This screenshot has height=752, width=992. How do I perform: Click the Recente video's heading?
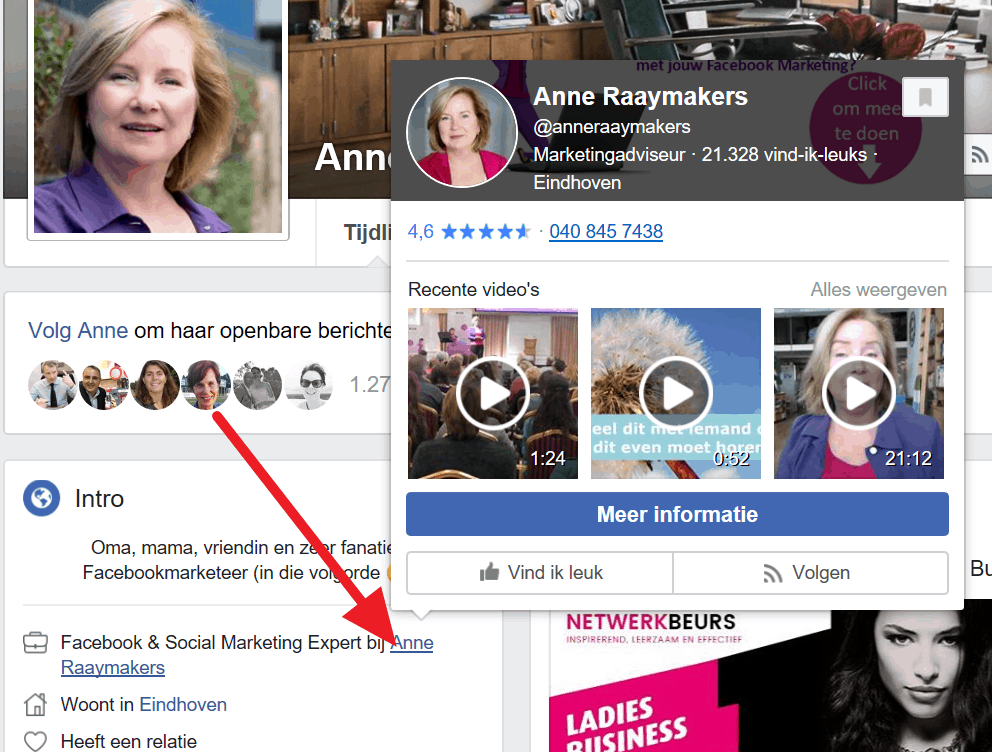tap(474, 290)
